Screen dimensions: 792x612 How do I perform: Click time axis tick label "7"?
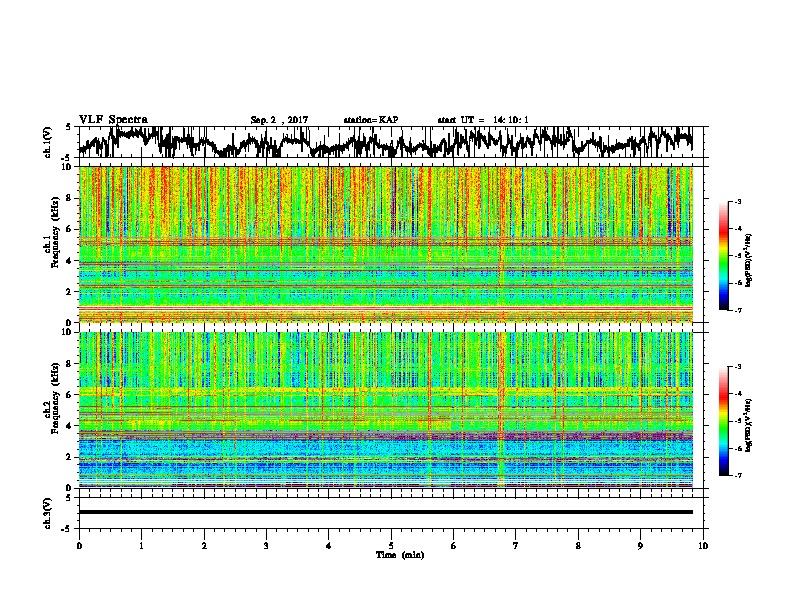(x=516, y=546)
